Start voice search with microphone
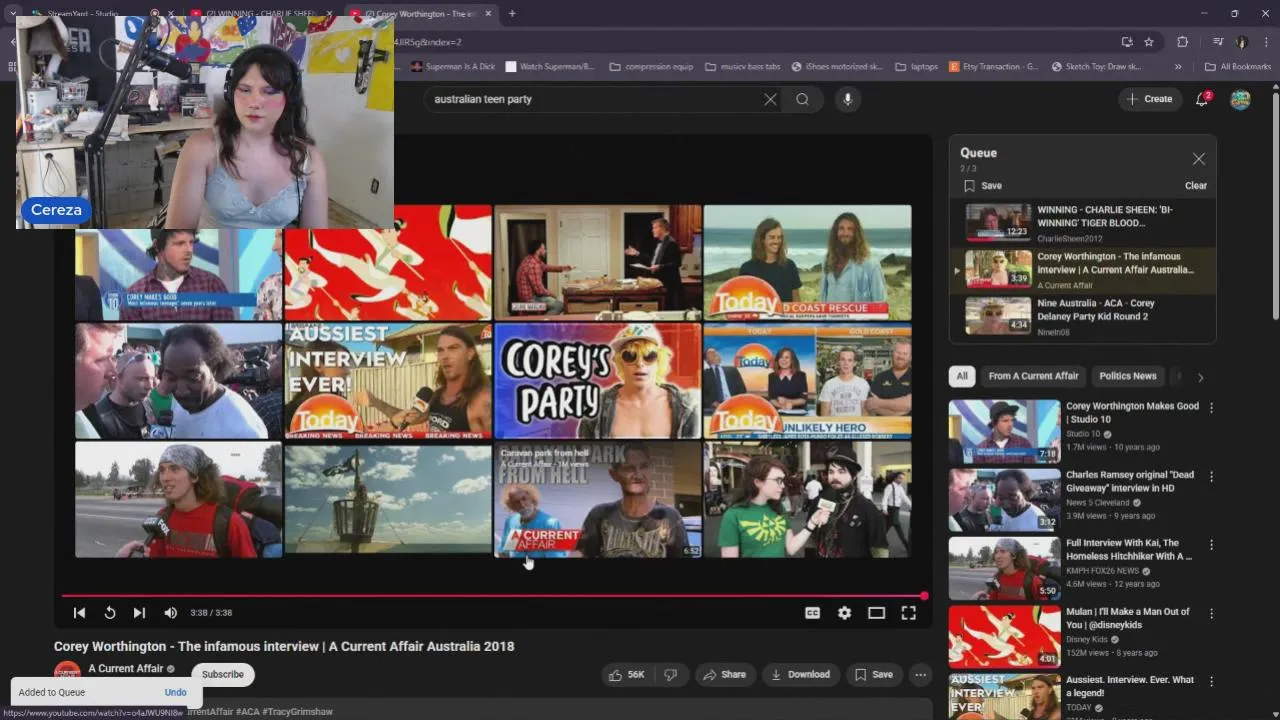Viewport: 1280px width, 720px height. click(847, 99)
